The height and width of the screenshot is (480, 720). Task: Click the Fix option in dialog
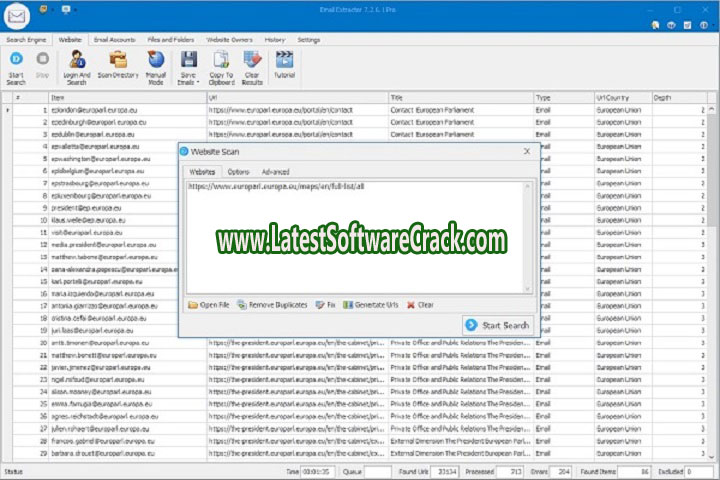click(326, 305)
